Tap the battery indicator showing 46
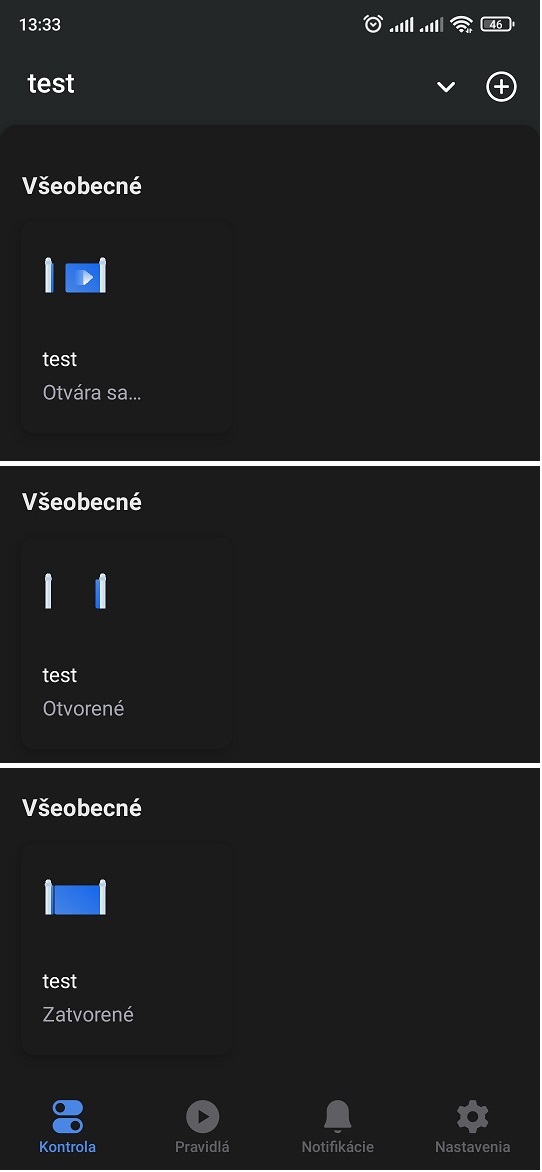The width and height of the screenshot is (542, 1172). point(497,24)
